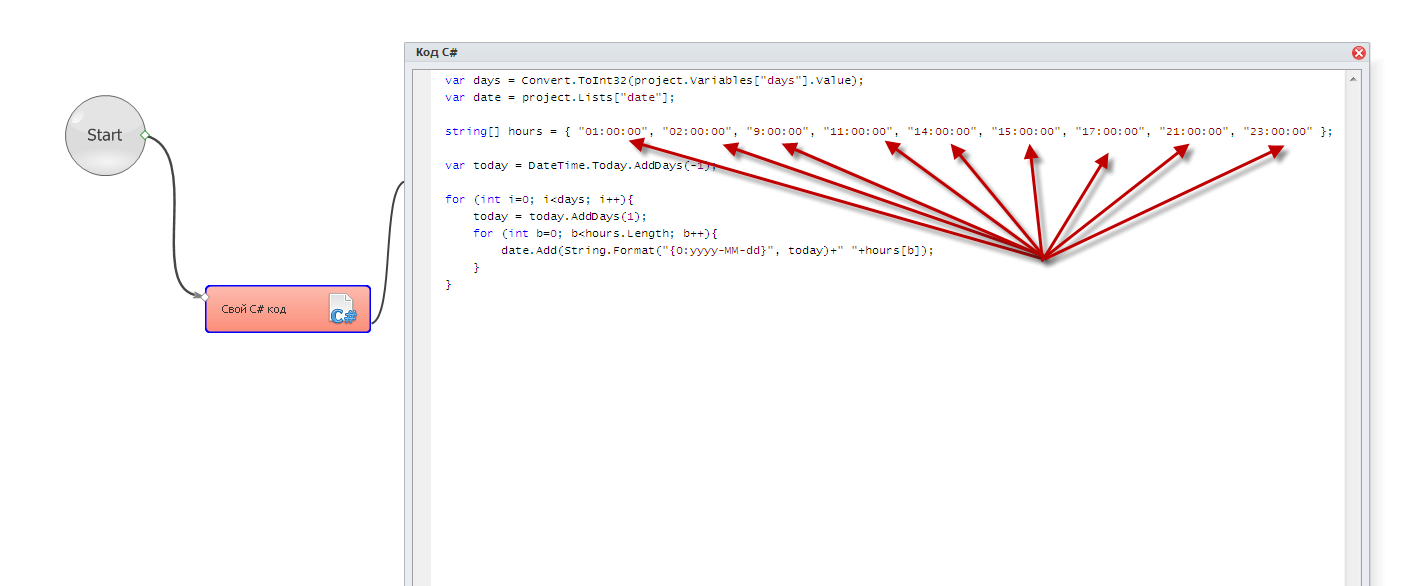Screen dimensions: 1402x586
Task: Close the 'Код C#' editor window
Action: coord(1359,53)
